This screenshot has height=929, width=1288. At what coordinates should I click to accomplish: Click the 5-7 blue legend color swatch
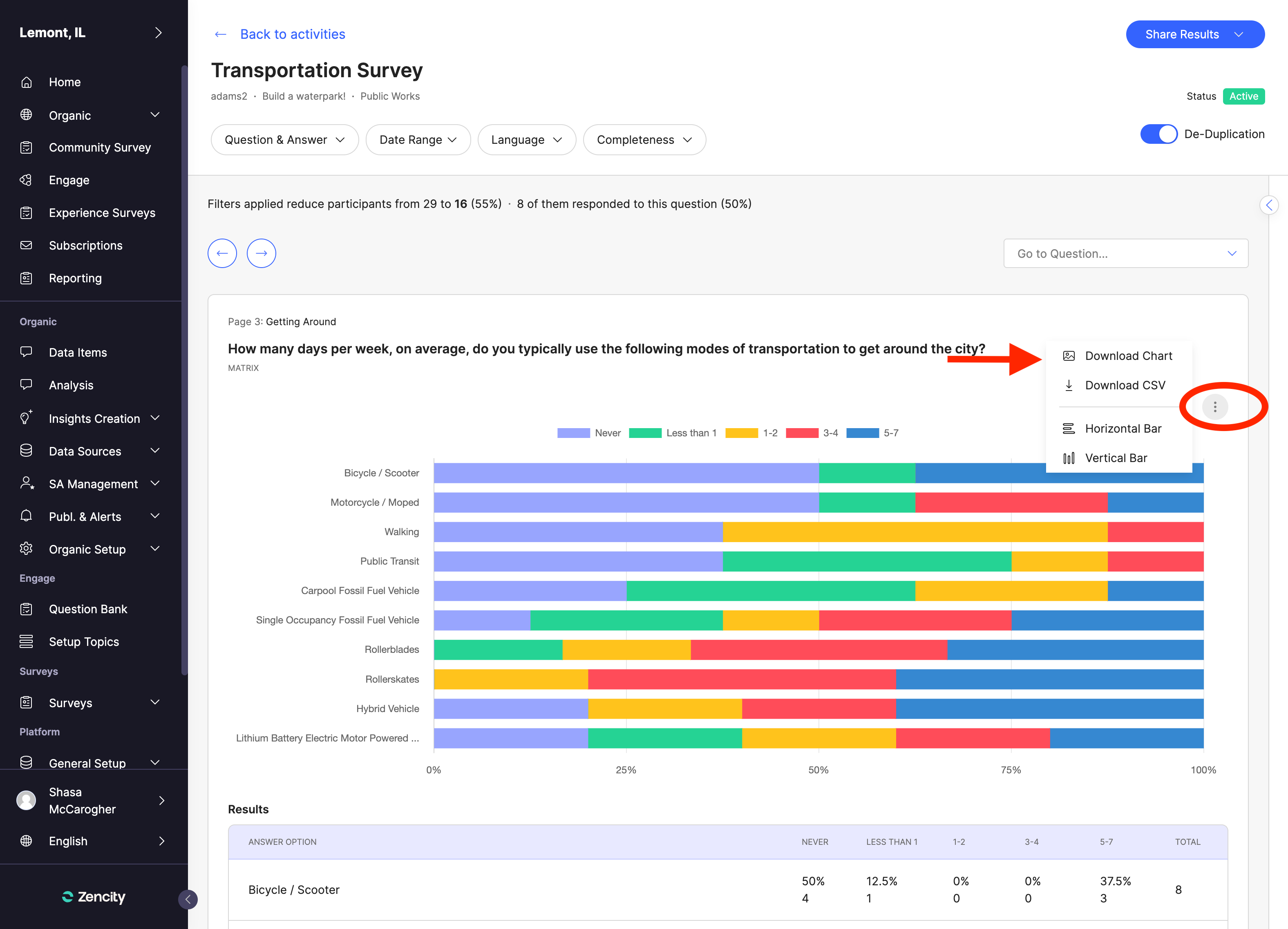point(862,433)
